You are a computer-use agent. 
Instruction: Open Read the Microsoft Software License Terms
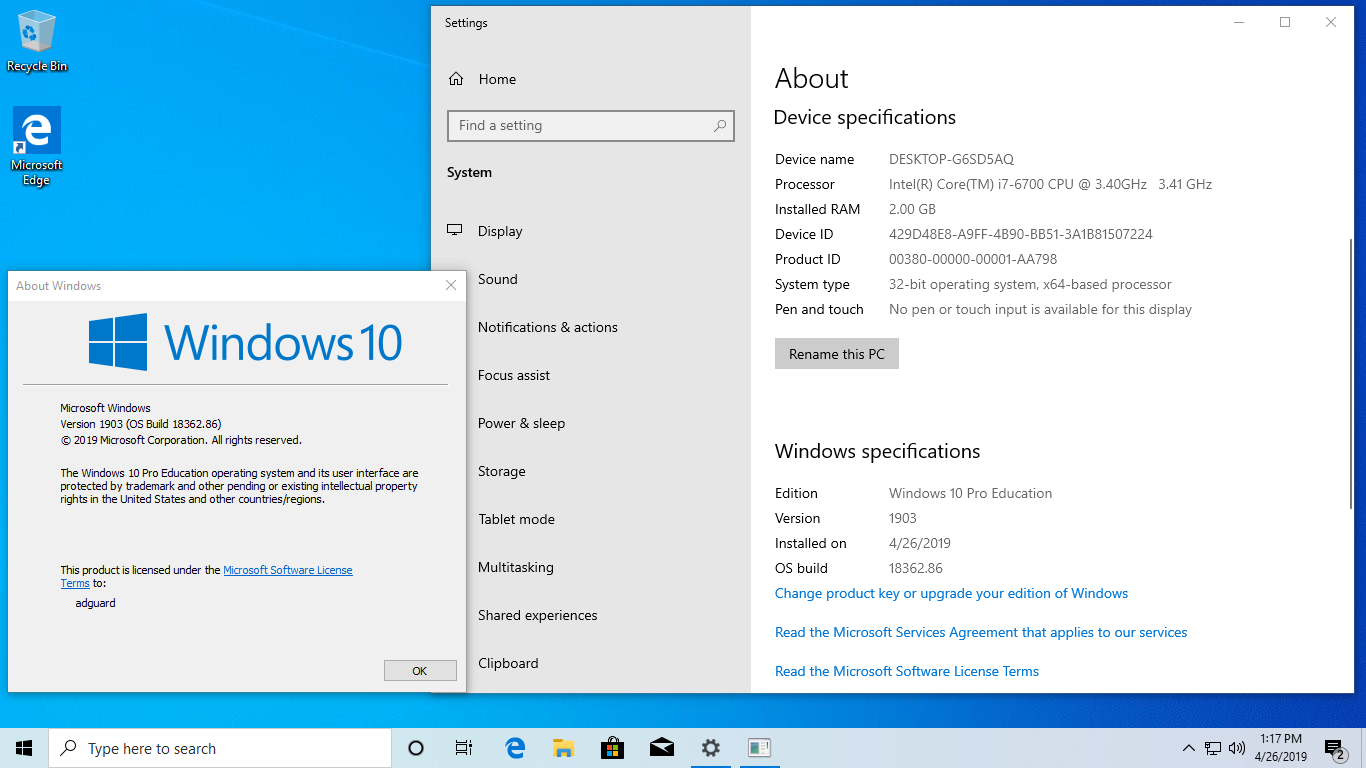[x=907, y=671]
